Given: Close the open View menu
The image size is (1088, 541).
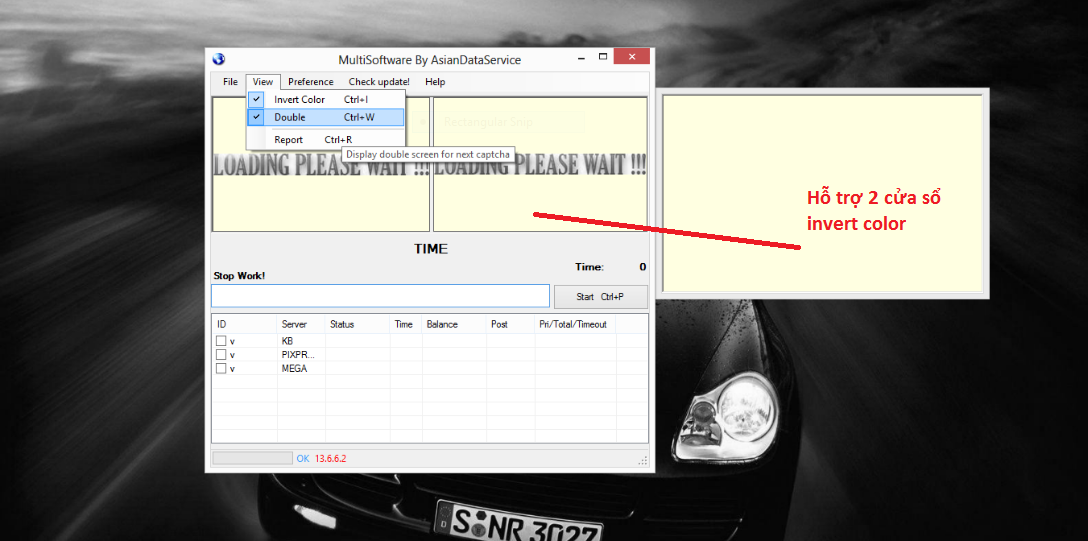Looking at the screenshot, I should [x=263, y=82].
